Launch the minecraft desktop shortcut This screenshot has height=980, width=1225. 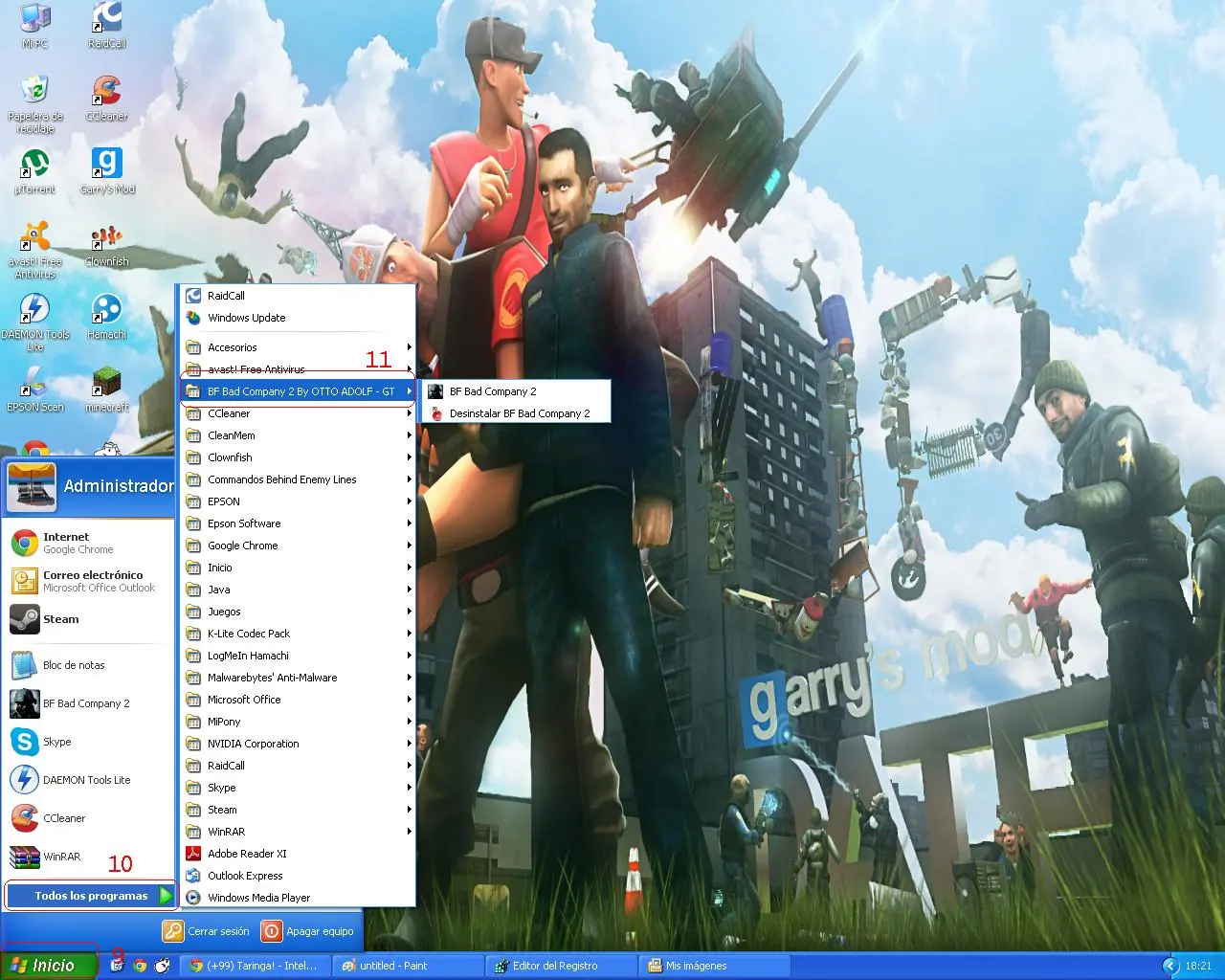107,390
